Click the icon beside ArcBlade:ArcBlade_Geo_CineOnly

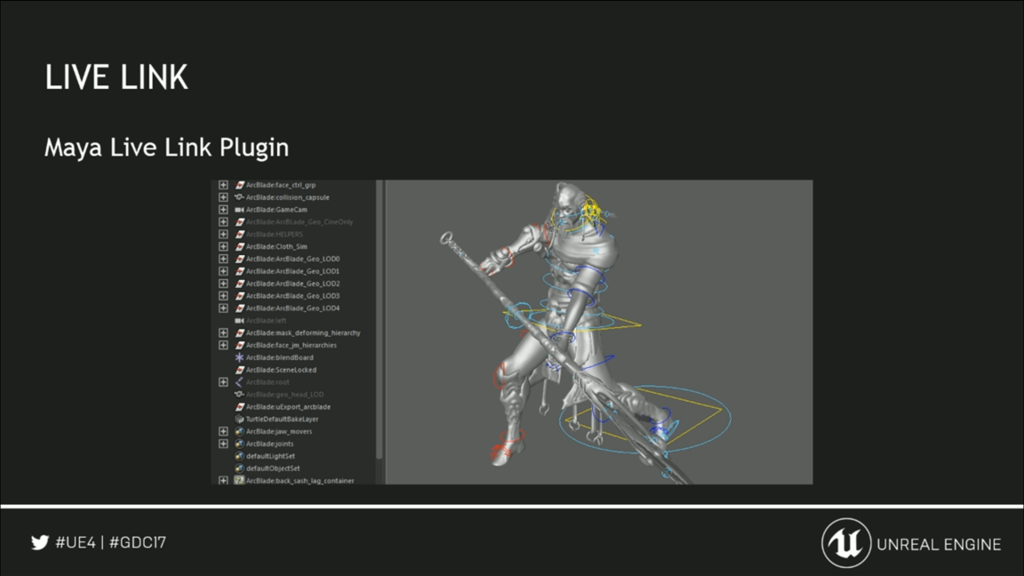[240, 222]
